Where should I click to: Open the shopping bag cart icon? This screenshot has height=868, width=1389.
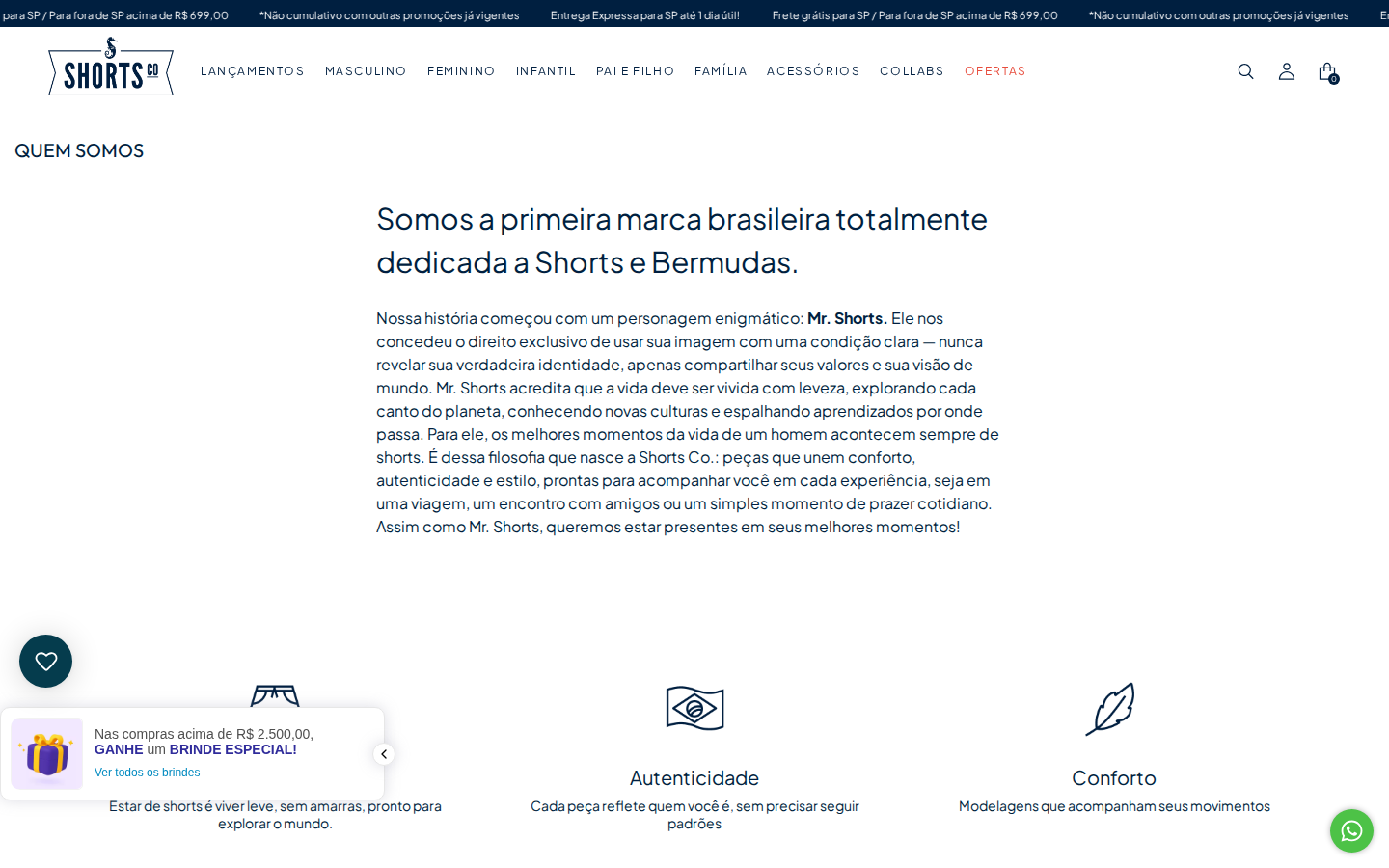pos(1328,72)
